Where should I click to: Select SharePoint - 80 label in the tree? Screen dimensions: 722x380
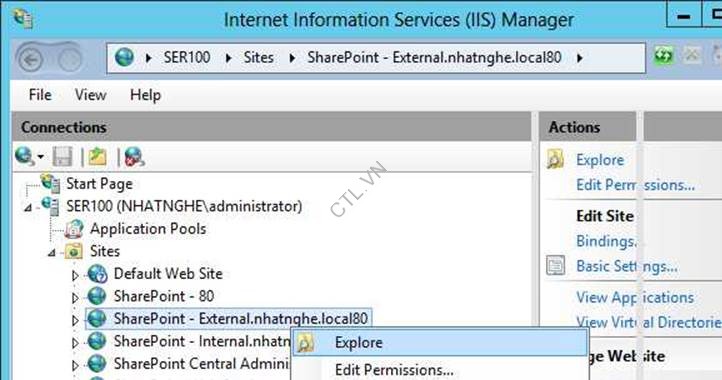tap(164, 296)
